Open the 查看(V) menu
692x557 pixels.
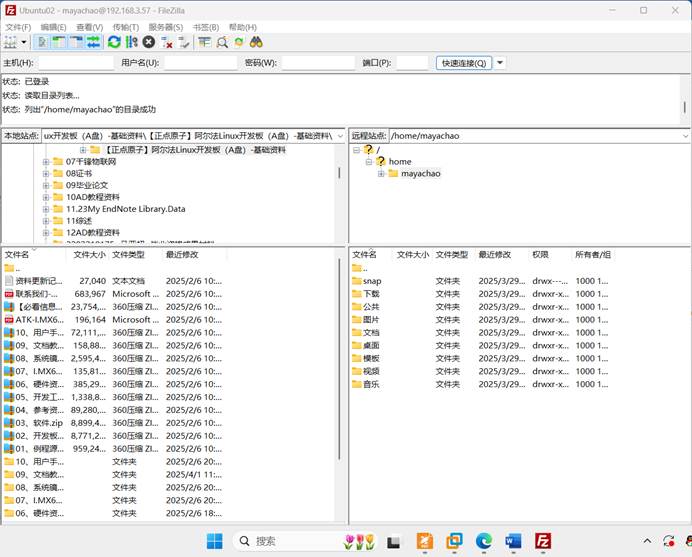pos(90,27)
